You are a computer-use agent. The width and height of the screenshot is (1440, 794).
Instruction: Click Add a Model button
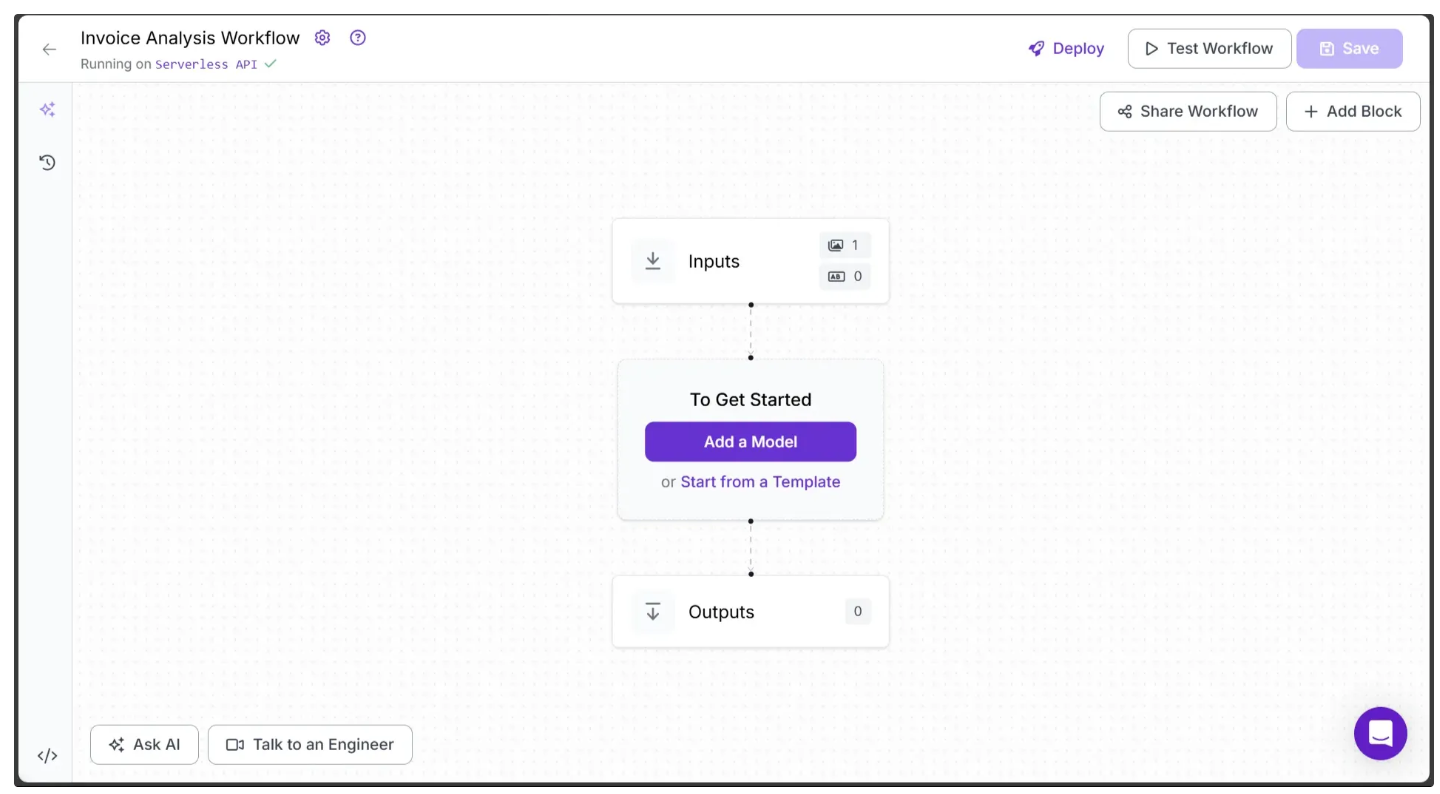pyautogui.click(x=750, y=441)
